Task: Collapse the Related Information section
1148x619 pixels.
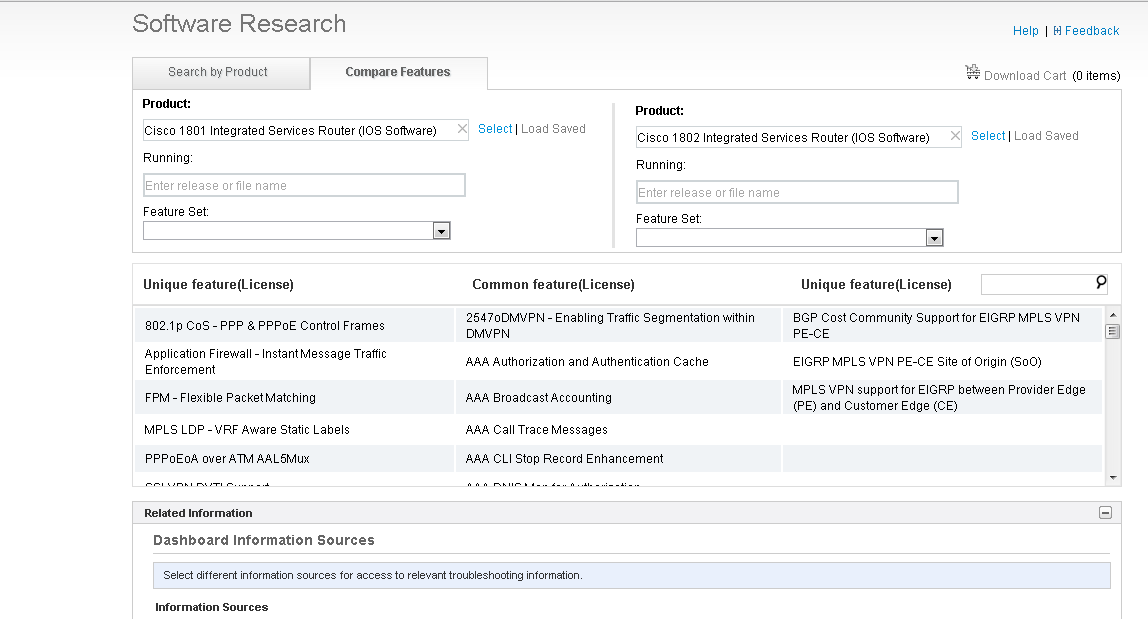Action: pos(1106,513)
